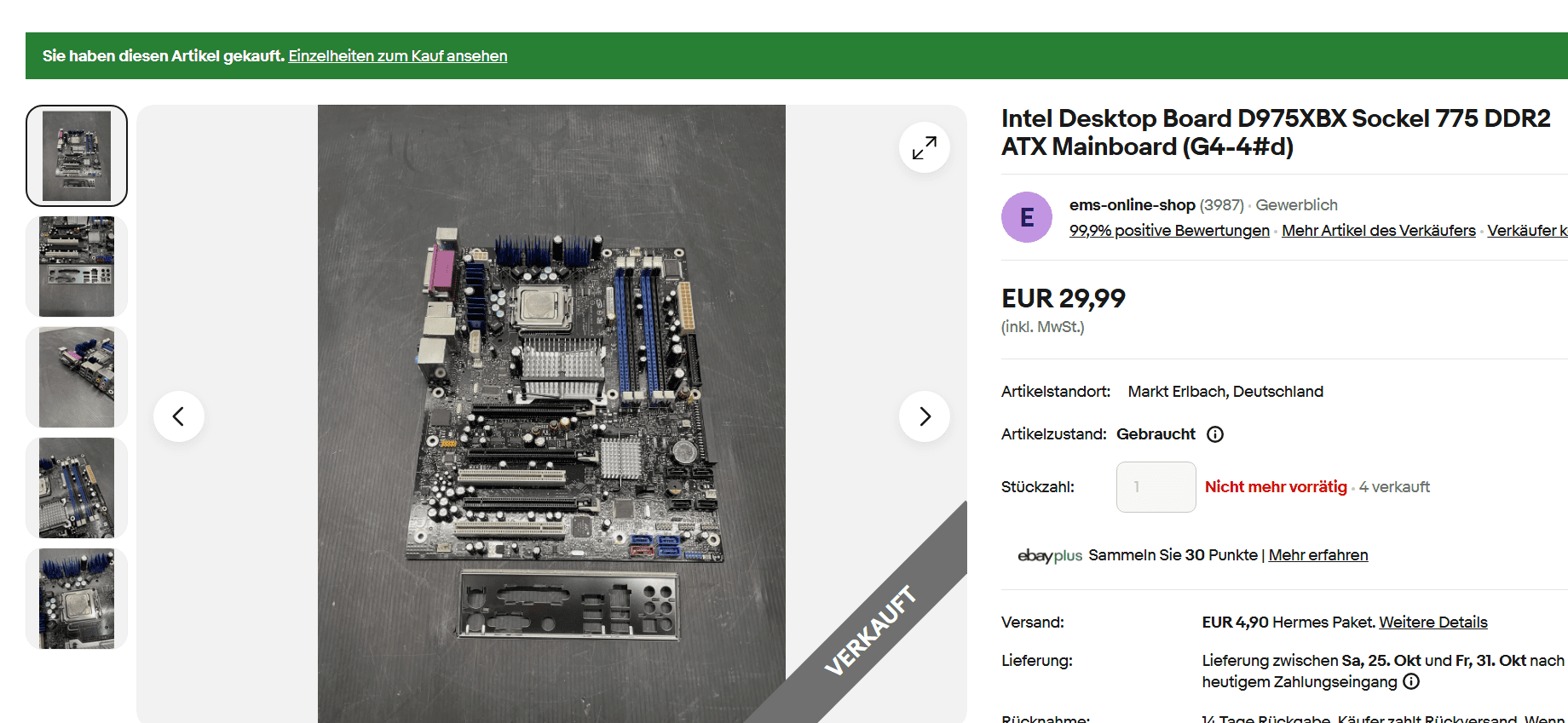Open Einzelheiten zum Kauf ansehen link

pos(398,56)
